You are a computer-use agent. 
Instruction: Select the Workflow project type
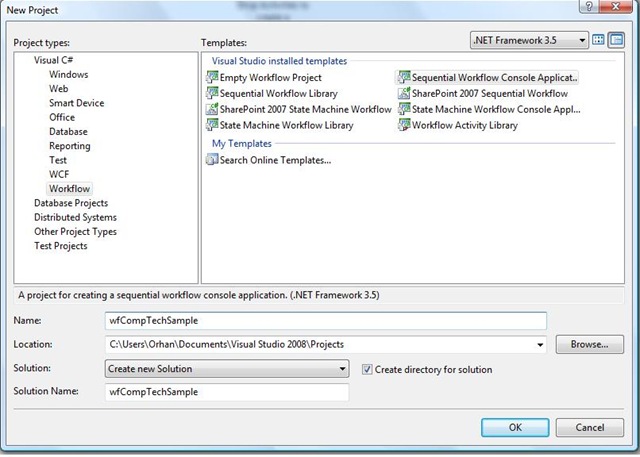click(69, 189)
